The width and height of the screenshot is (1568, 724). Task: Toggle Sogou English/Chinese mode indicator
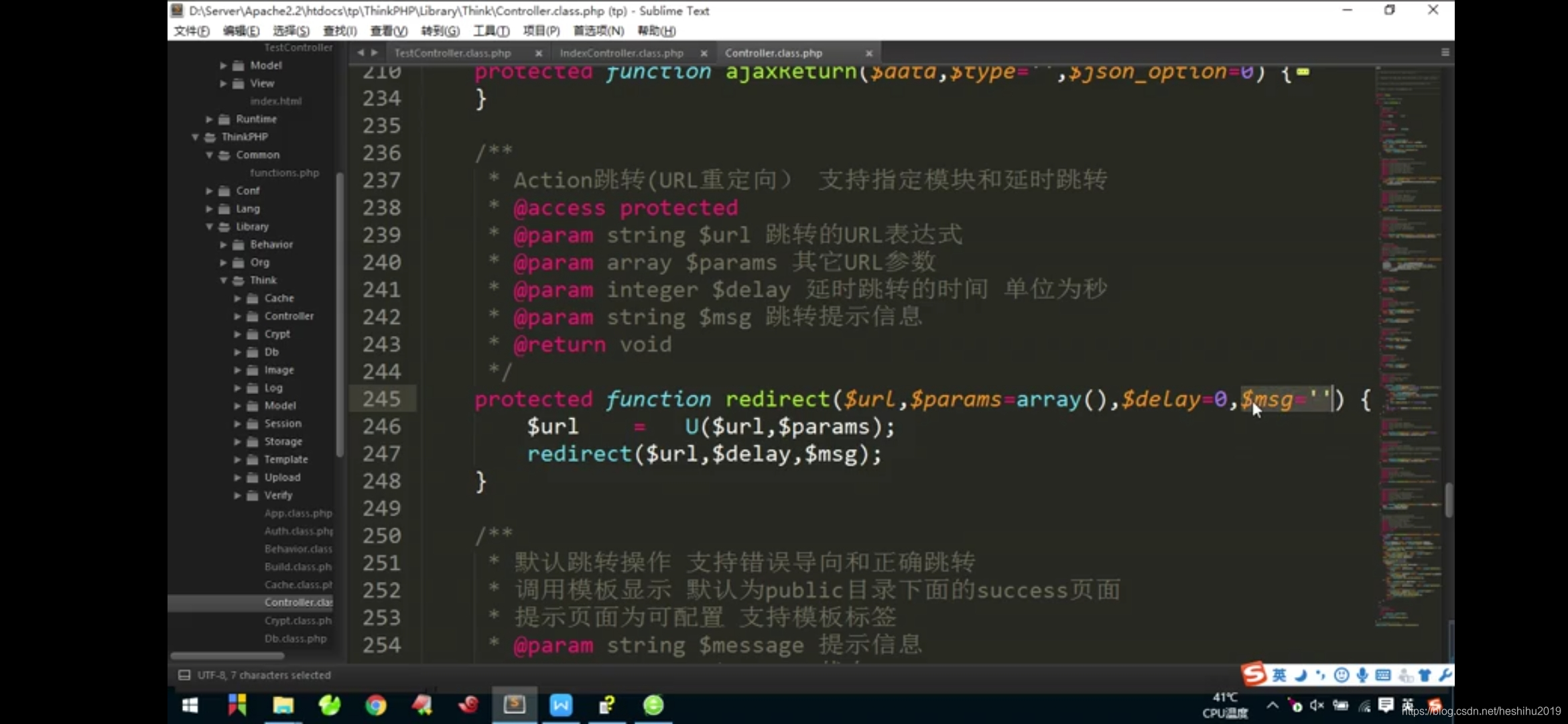pos(1279,675)
